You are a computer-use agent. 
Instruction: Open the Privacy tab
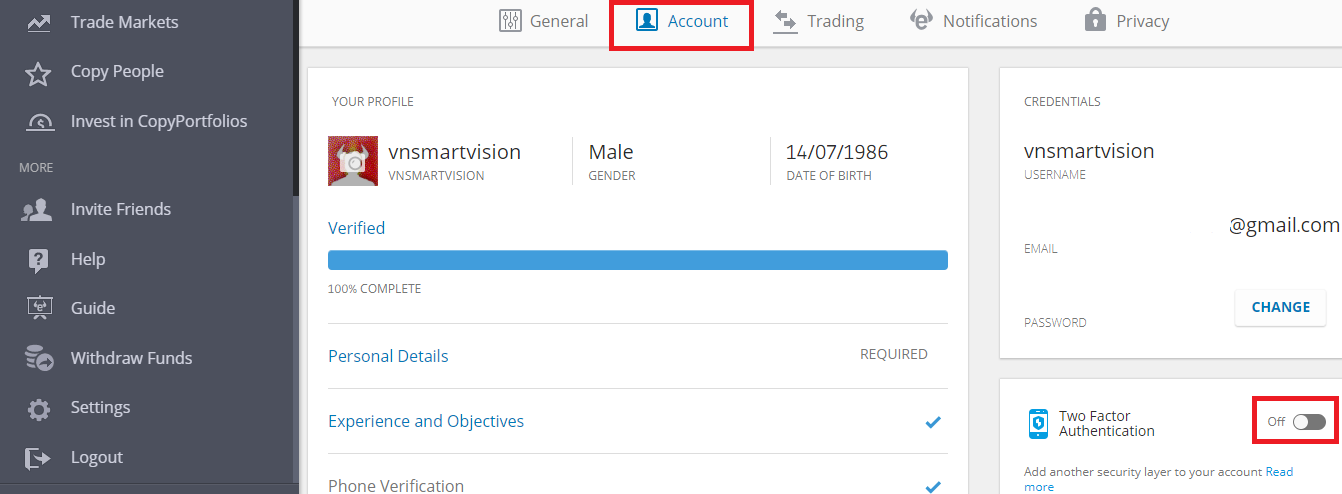[1126, 21]
